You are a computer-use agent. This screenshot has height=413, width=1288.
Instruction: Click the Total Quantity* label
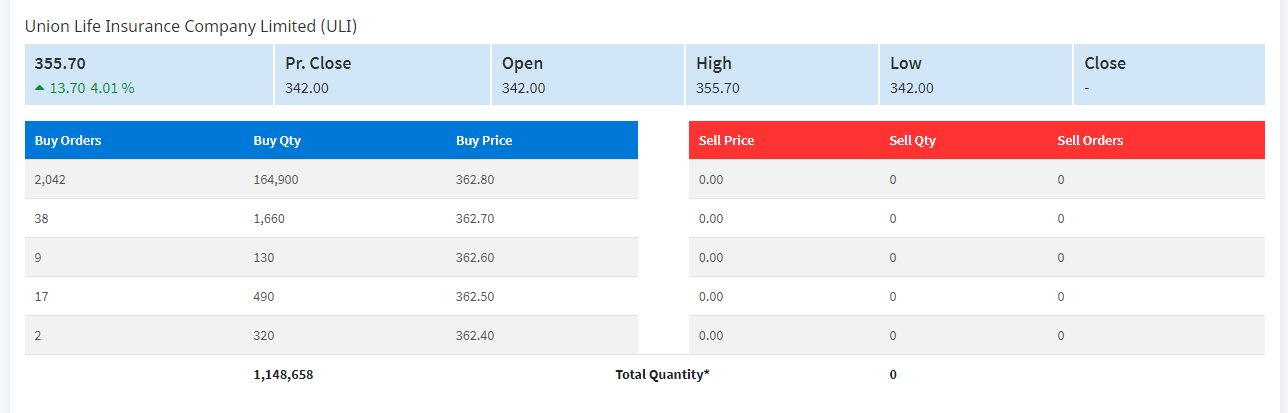coord(662,375)
